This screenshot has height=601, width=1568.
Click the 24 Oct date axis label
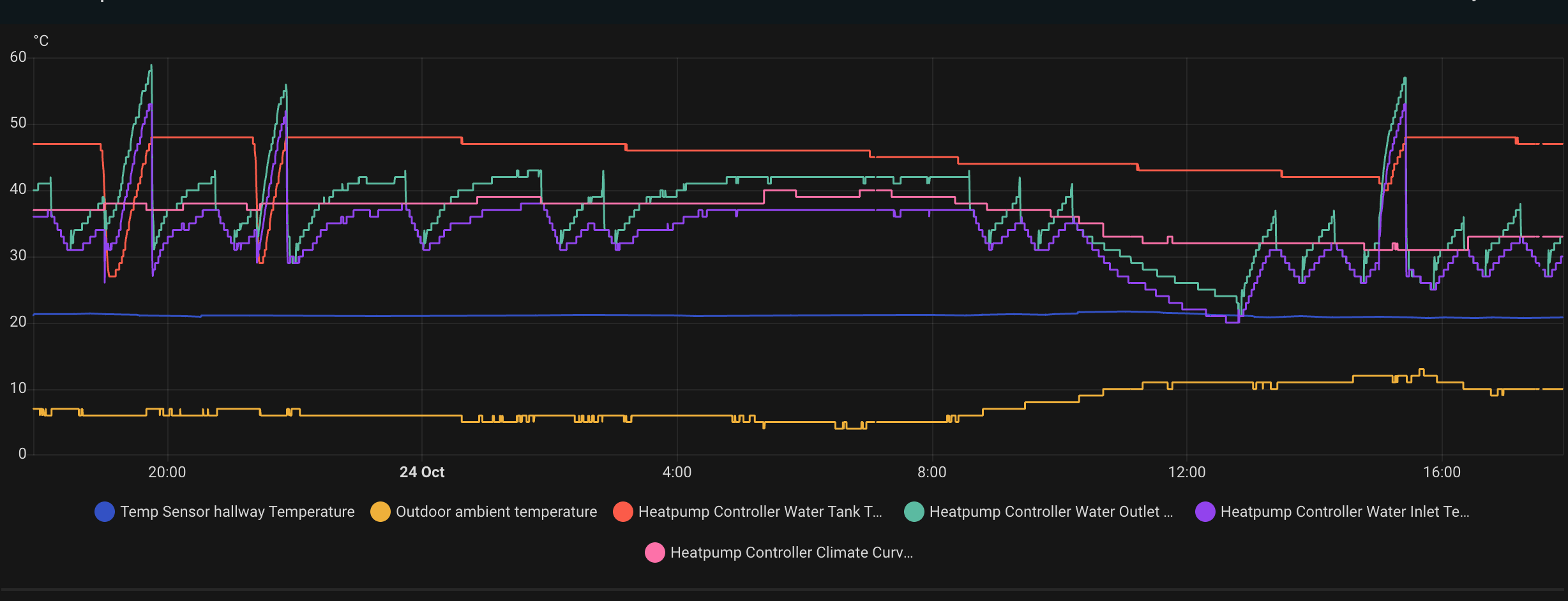[x=422, y=472]
